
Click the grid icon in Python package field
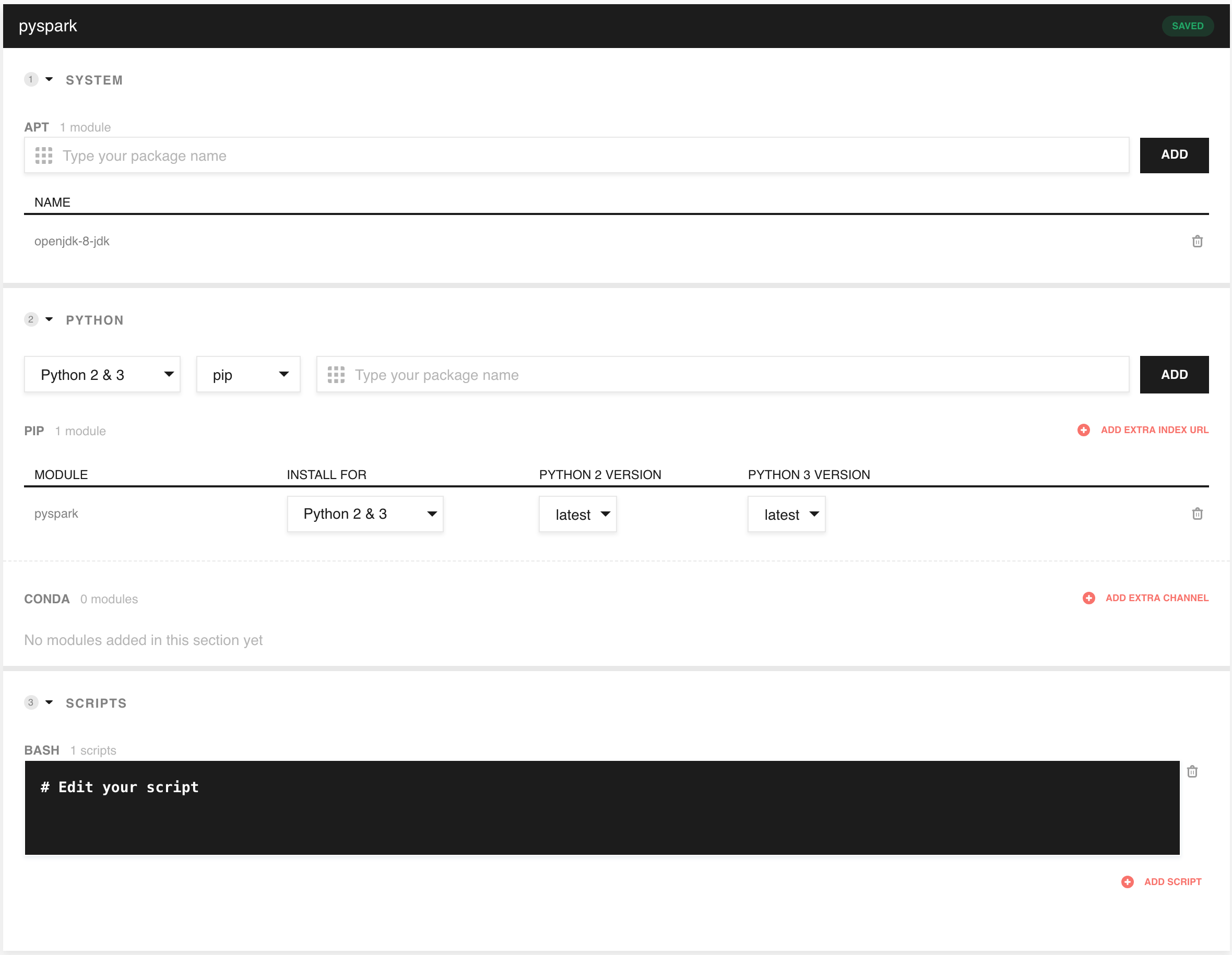coord(336,375)
